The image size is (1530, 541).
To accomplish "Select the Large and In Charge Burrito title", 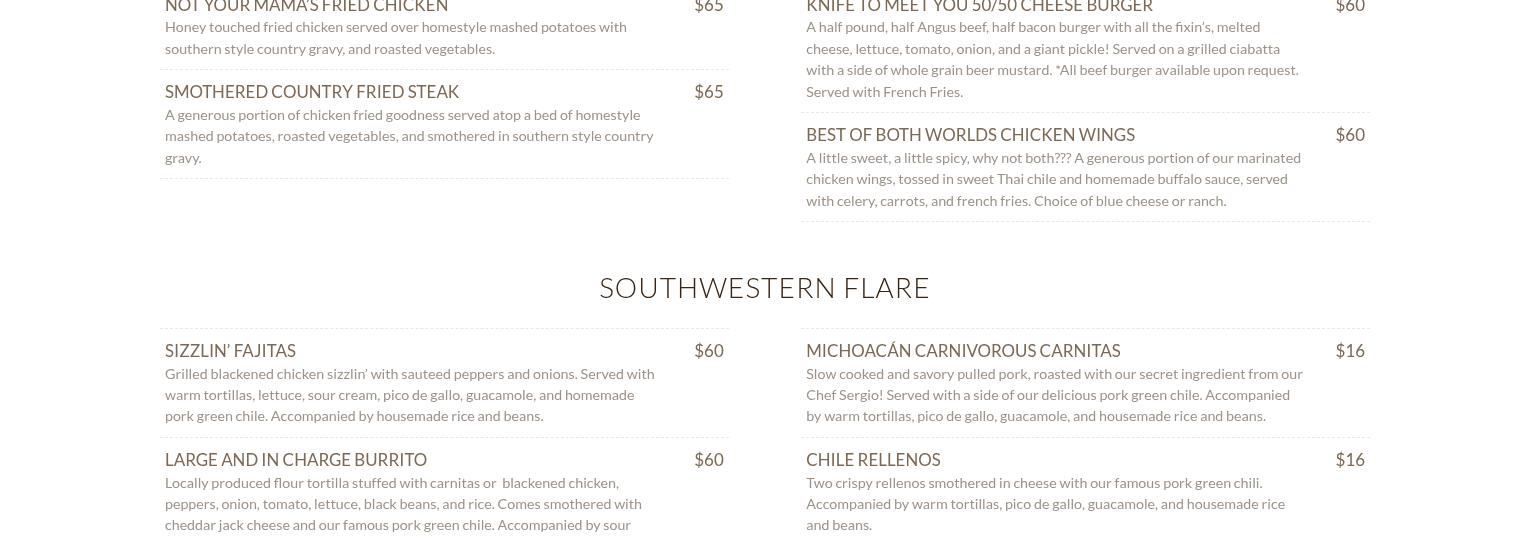I will point(296,460).
